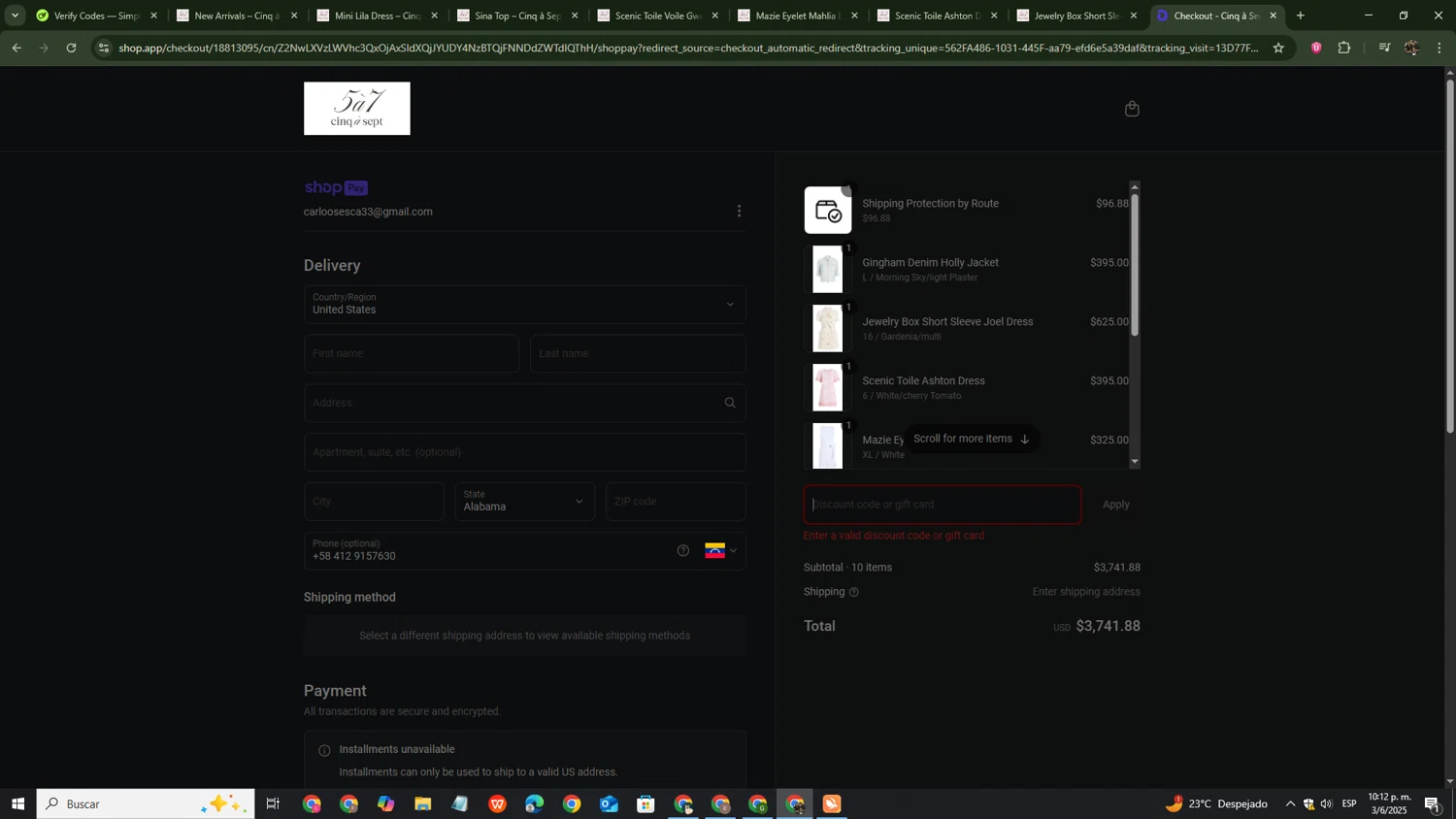Screen dimensions: 1456x819
Task: Close the Checkout tab
Action: (1274, 16)
